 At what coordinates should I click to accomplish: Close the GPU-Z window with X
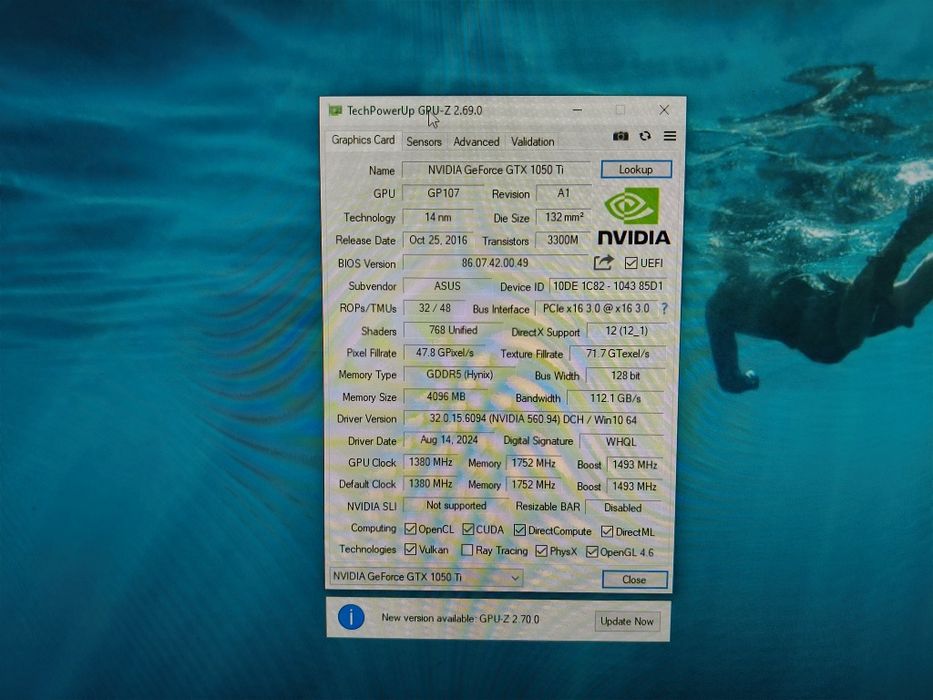coord(664,110)
